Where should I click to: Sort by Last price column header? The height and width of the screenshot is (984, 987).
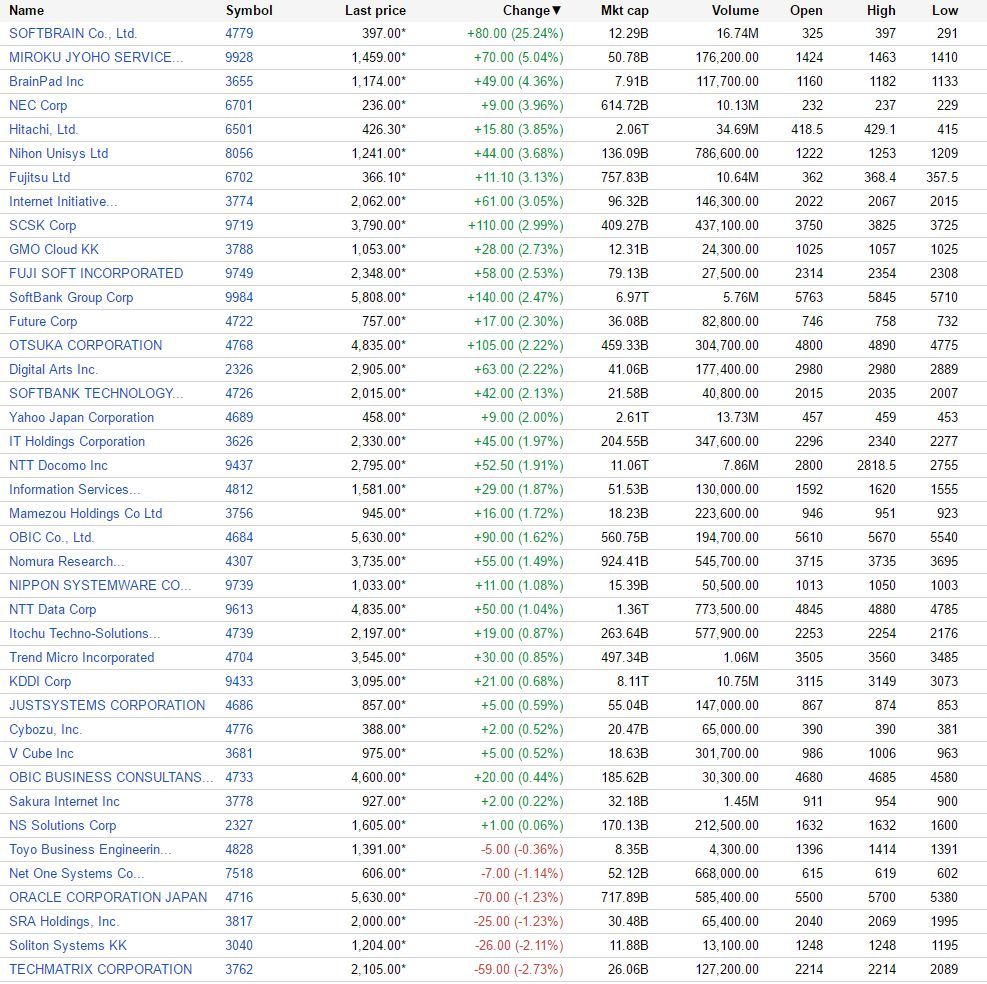375,10
